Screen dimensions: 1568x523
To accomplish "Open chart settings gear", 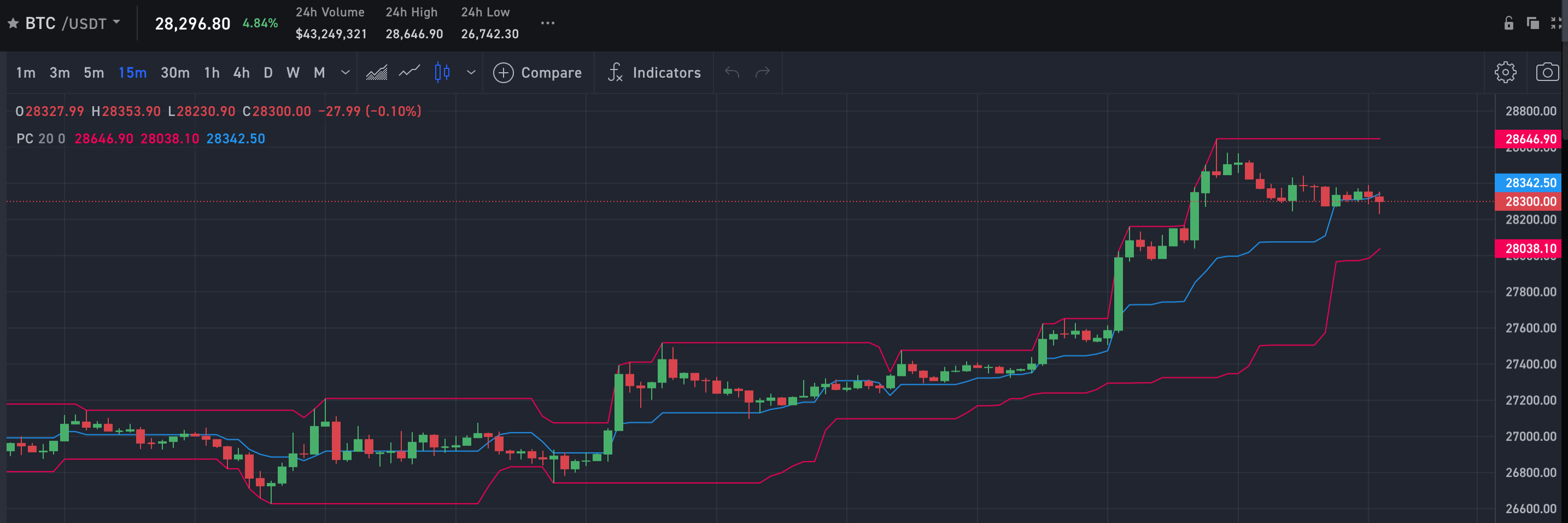I will pos(1505,72).
